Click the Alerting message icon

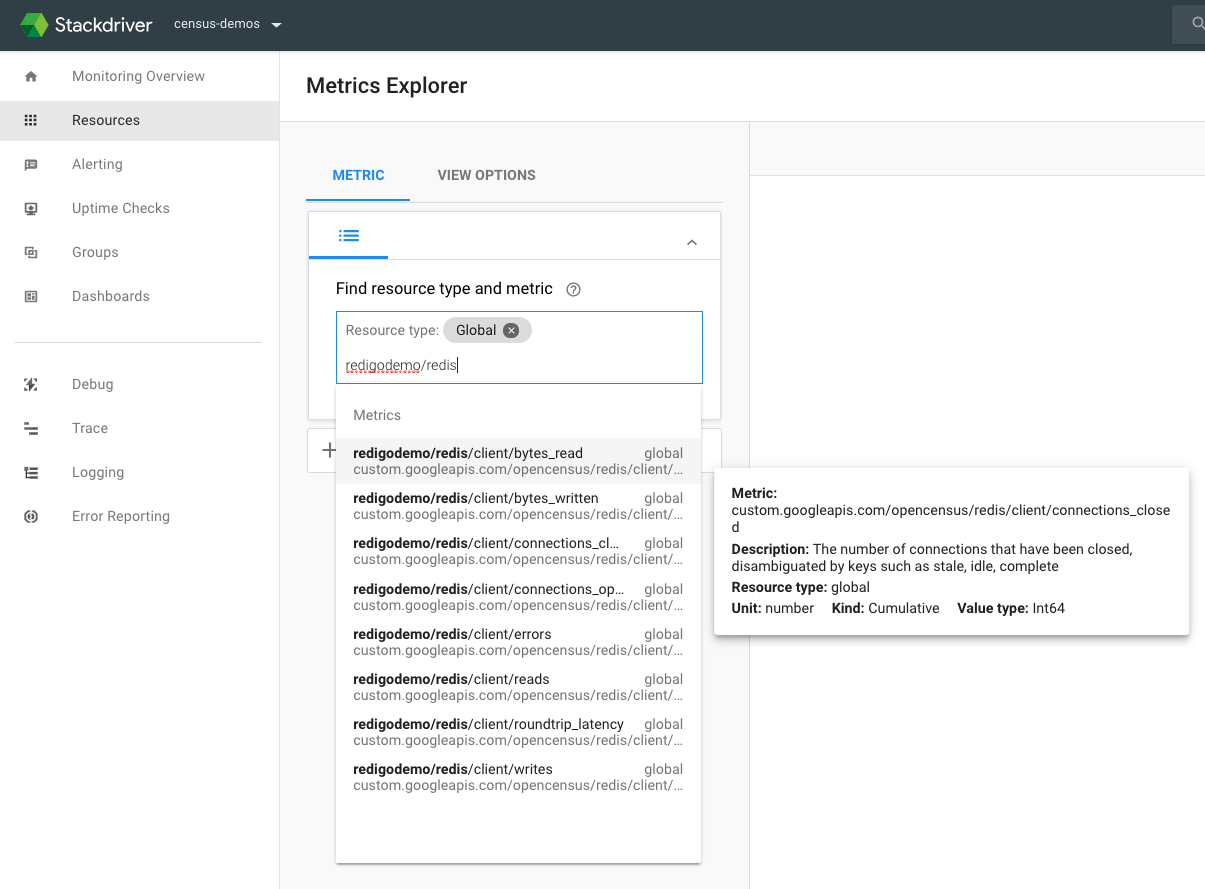point(31,164)
